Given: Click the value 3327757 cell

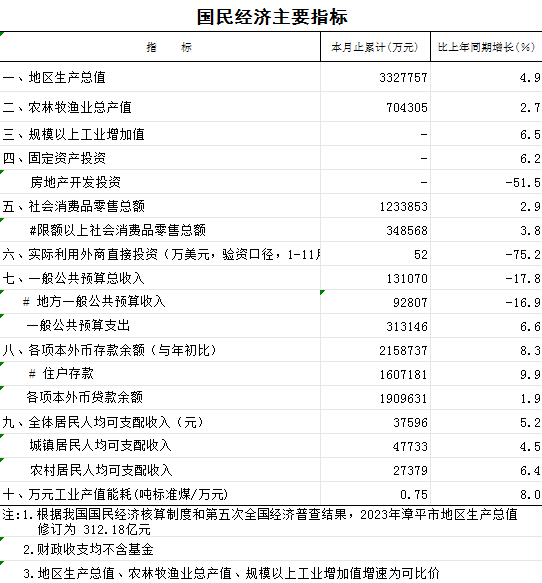Looking at the screenshot, I should coord(375,77).
